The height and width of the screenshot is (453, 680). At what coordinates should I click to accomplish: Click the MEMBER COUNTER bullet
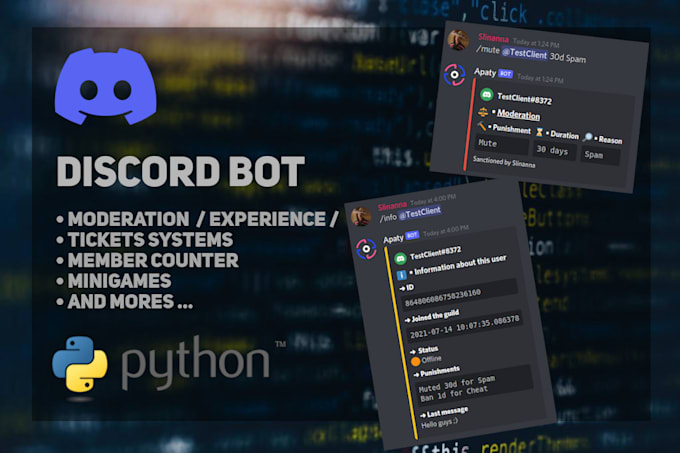153,261
